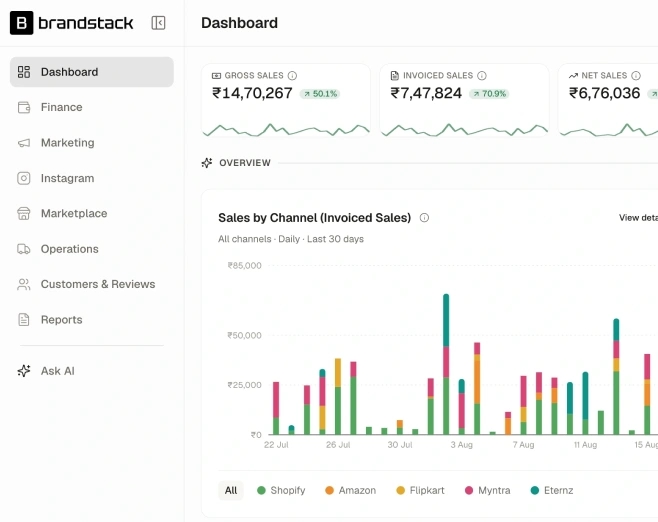The height and width of the screenshot is (522, 658).
Task: Click the View details link
Action: point(638,218)
